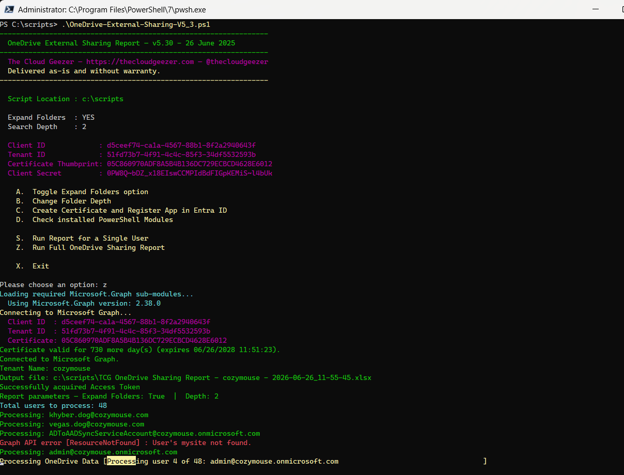
Task: Click the command '.\OneDrive-External-Sharing-V5_3.ps1'
Action: pyautogui.click(x=136, y=25)
